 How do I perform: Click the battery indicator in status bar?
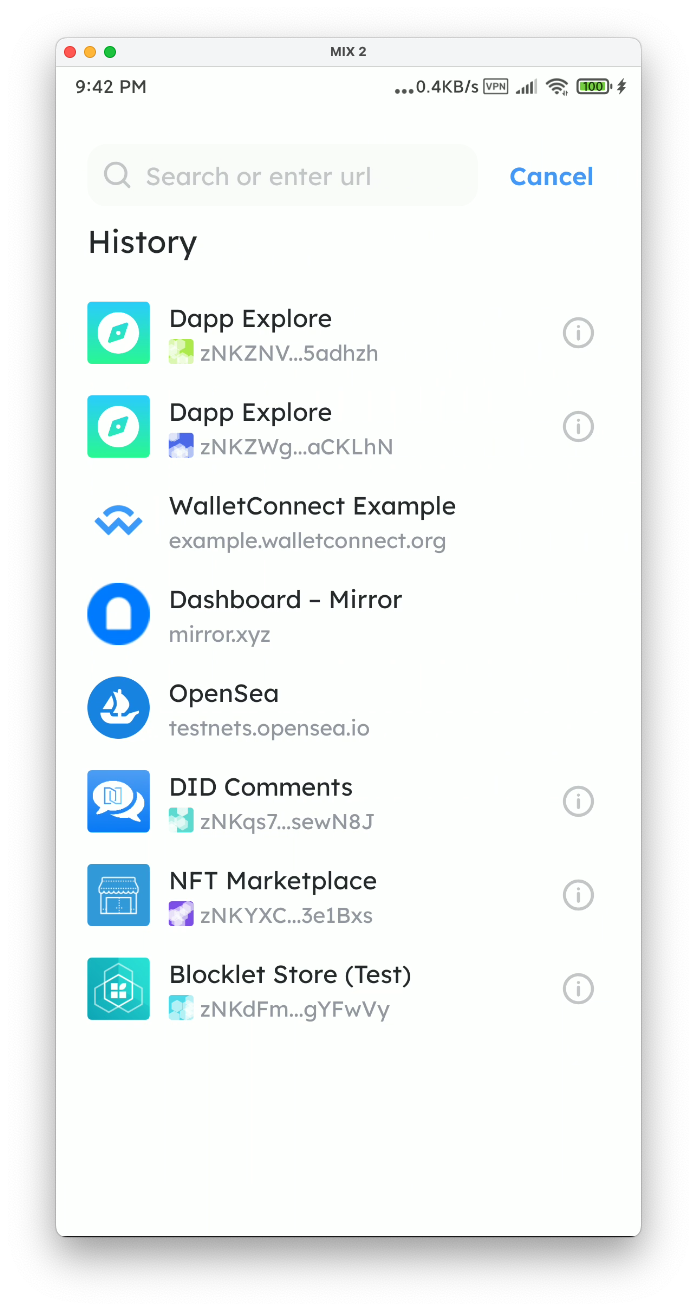click(x=593, y=87)
